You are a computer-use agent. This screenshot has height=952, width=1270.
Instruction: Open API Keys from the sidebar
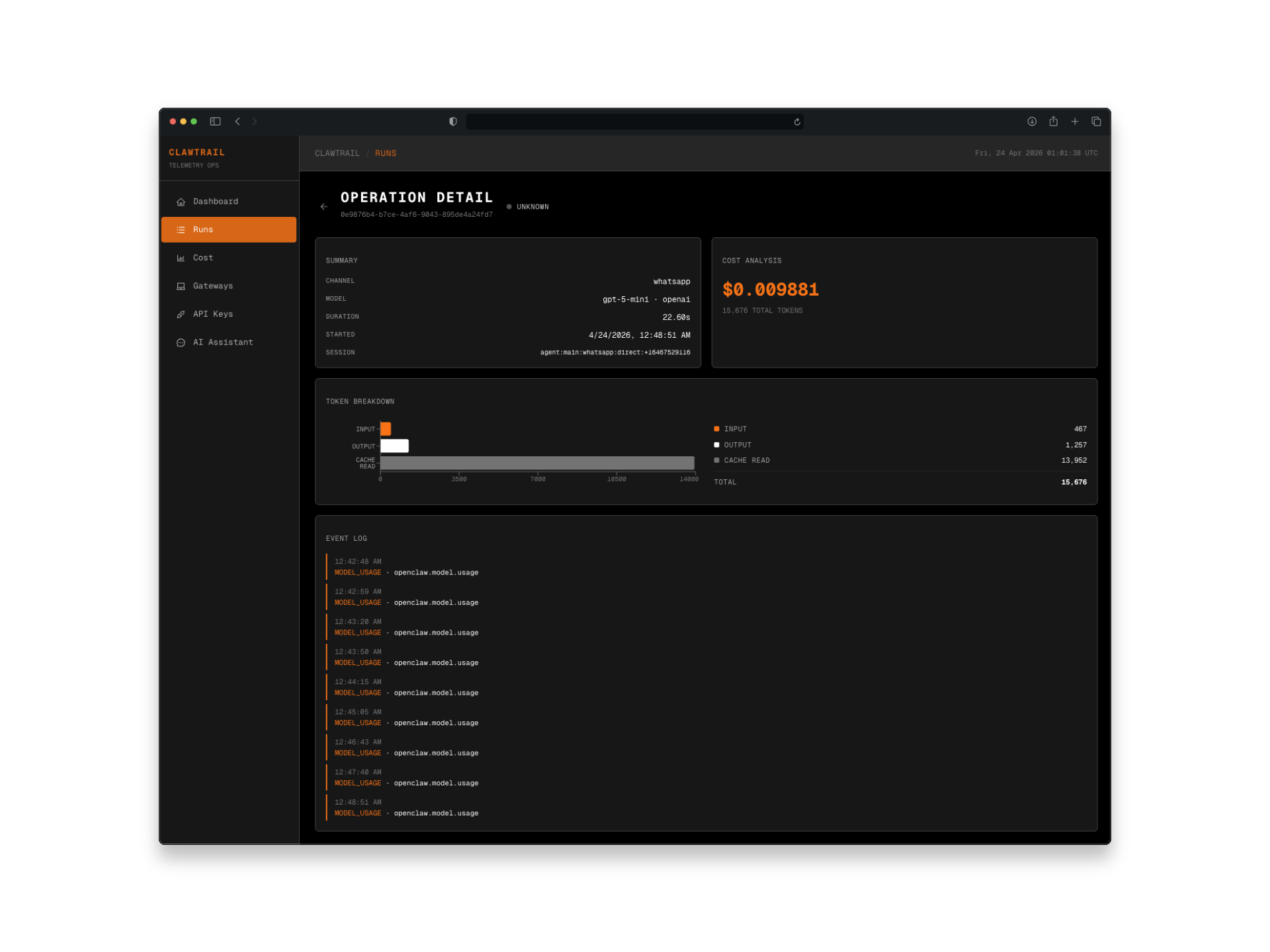[212, 314]
